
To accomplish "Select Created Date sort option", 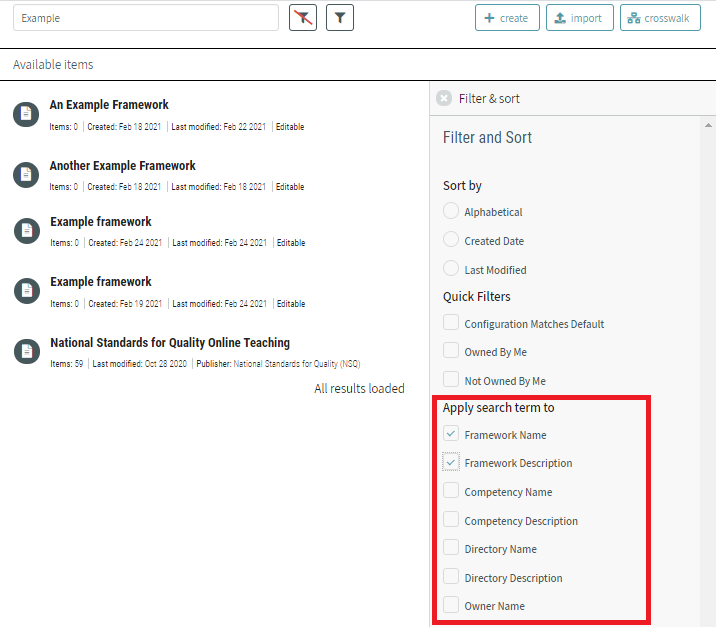I will (451, 240).
